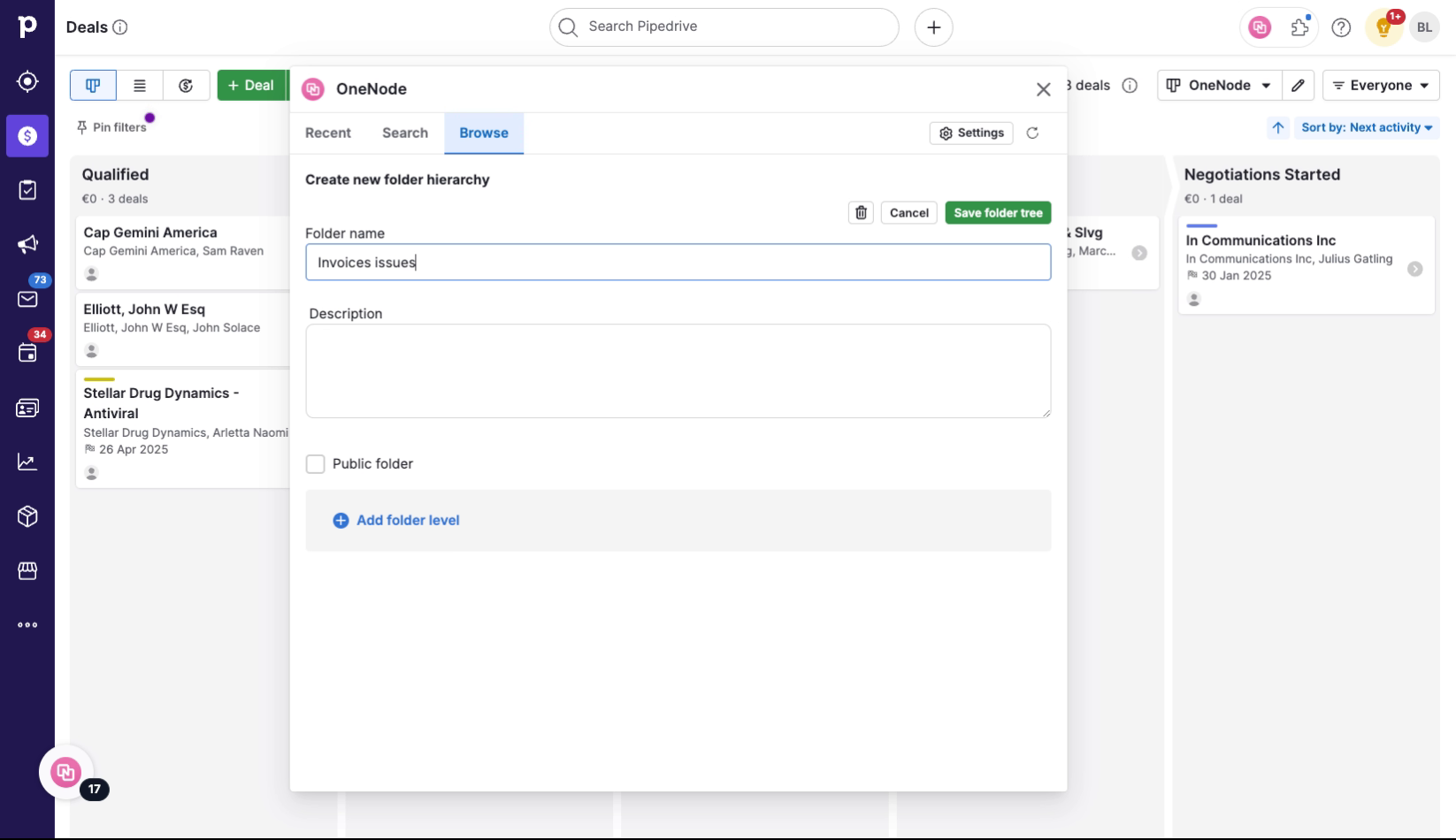The width and height of the screenshot is (1456, 840).
Task: Open Cap Gemini America deal card
Action: click(x=183, y=253)
